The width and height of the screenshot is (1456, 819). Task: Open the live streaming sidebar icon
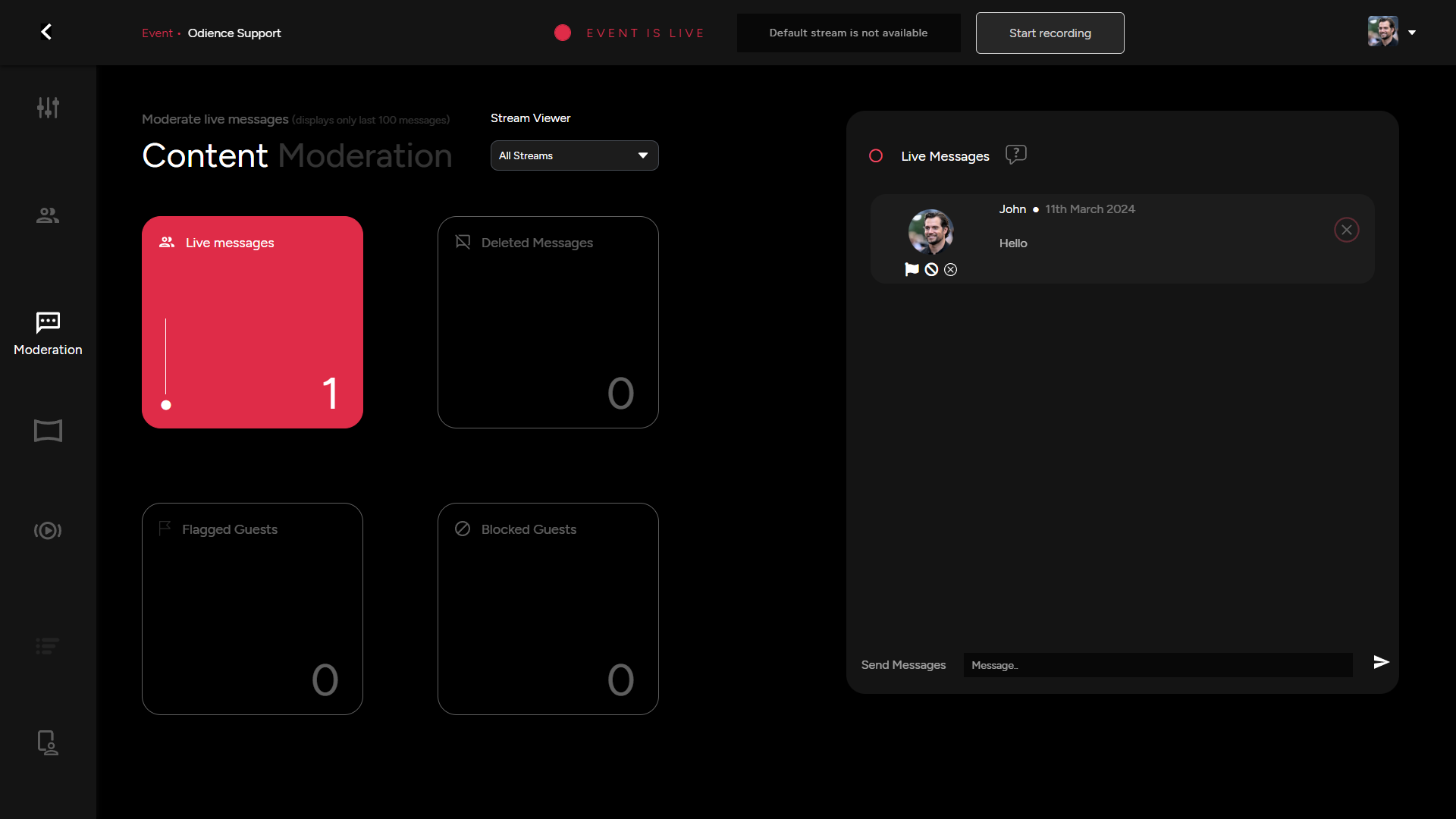click(x=48, y=530)
